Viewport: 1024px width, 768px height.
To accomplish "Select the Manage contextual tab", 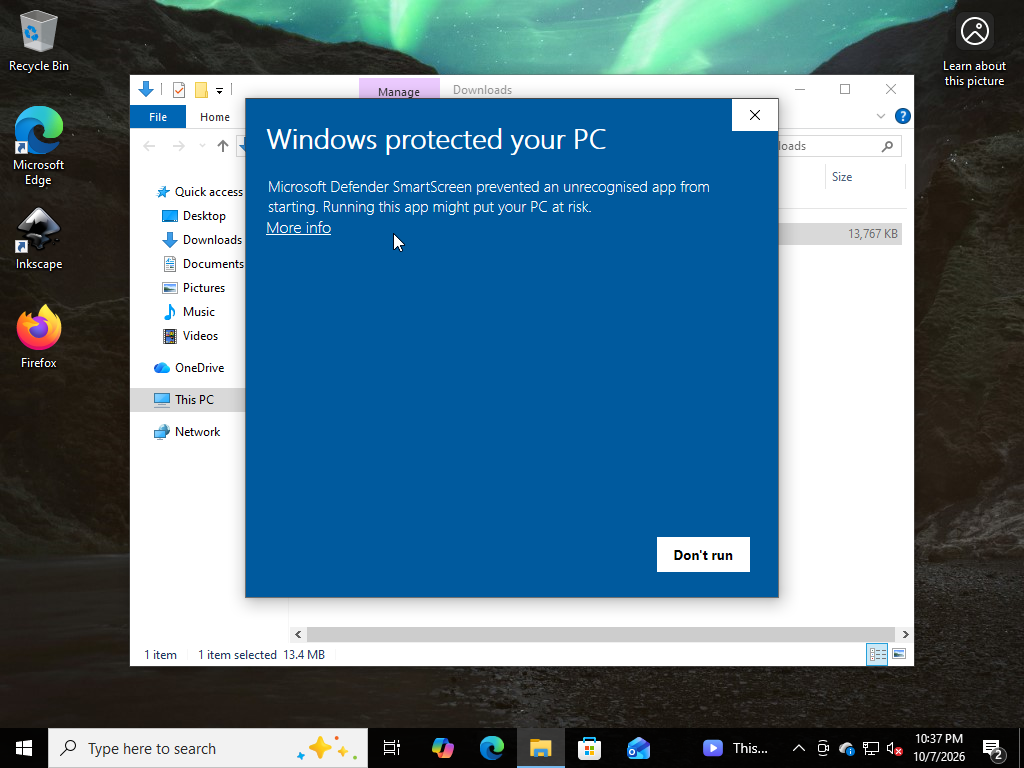I will (x=399, y=91).
